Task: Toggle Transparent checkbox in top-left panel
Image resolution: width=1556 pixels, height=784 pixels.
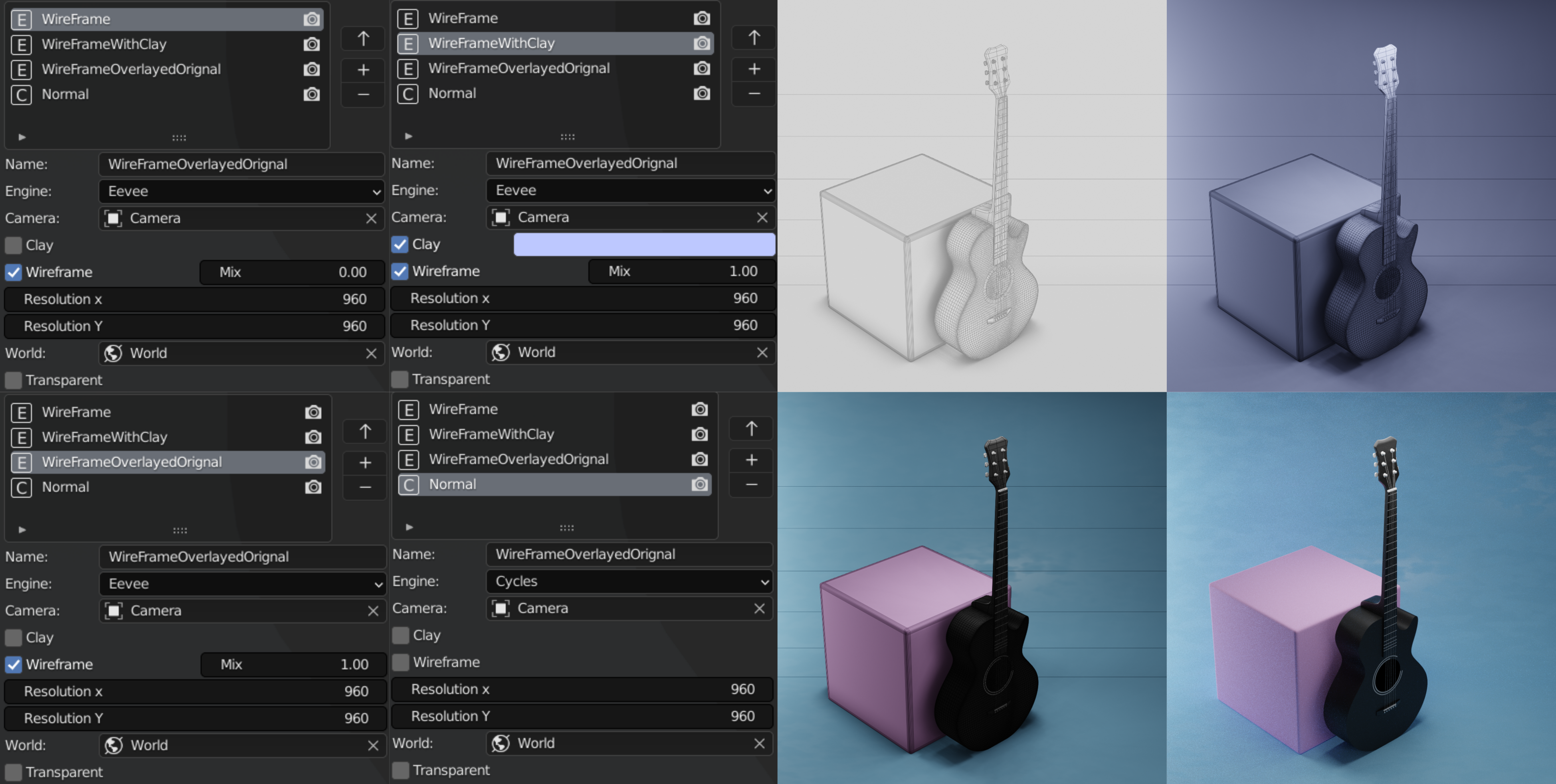Action: point(13,380)
